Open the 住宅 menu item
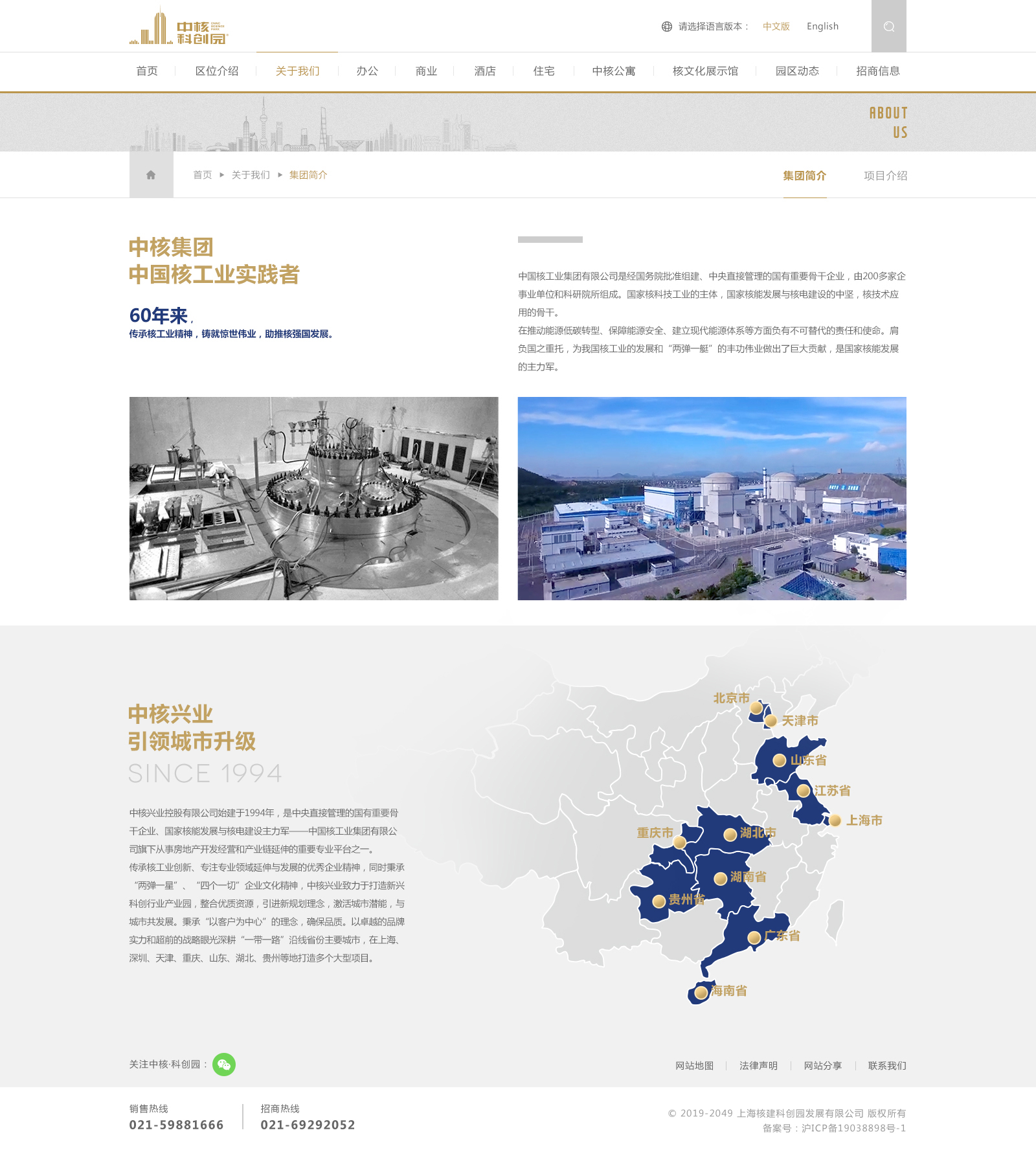Image resolution: width=1036 pixels, height=1150 pixels. pos(544,71)
